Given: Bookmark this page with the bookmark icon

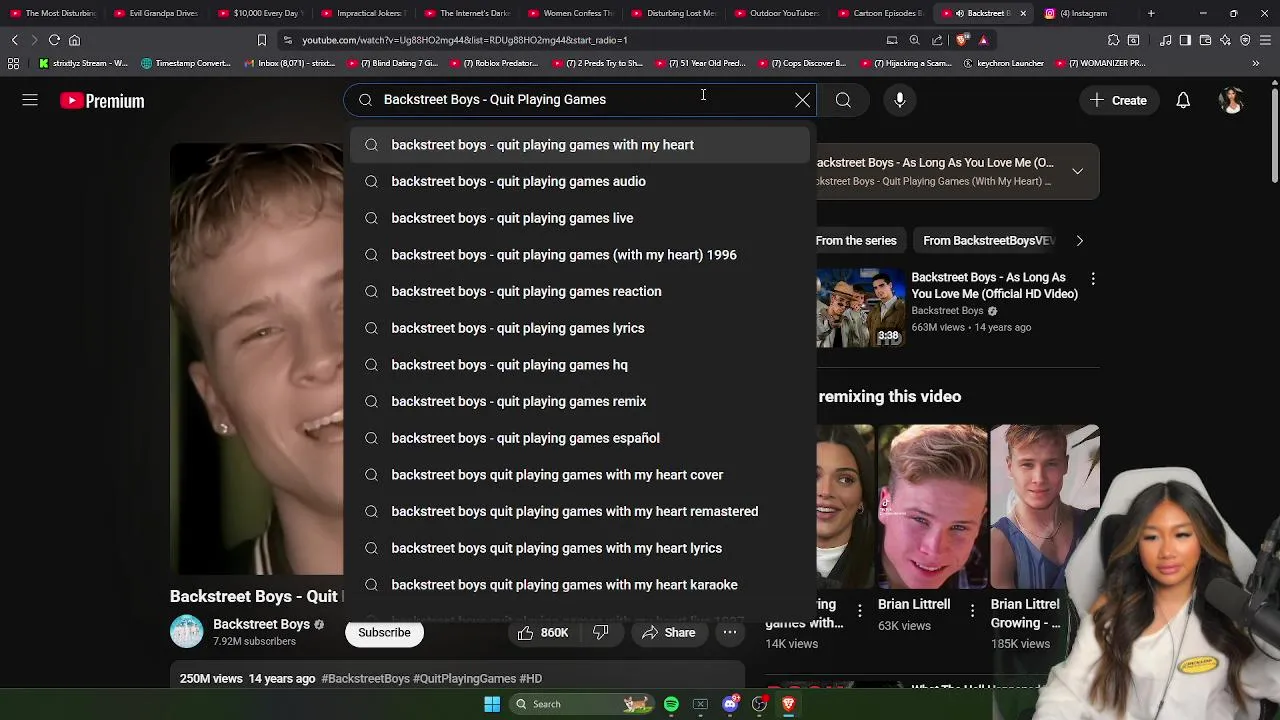Looking at the screenshot, I should pyautogui.click(x=262, y=40).
